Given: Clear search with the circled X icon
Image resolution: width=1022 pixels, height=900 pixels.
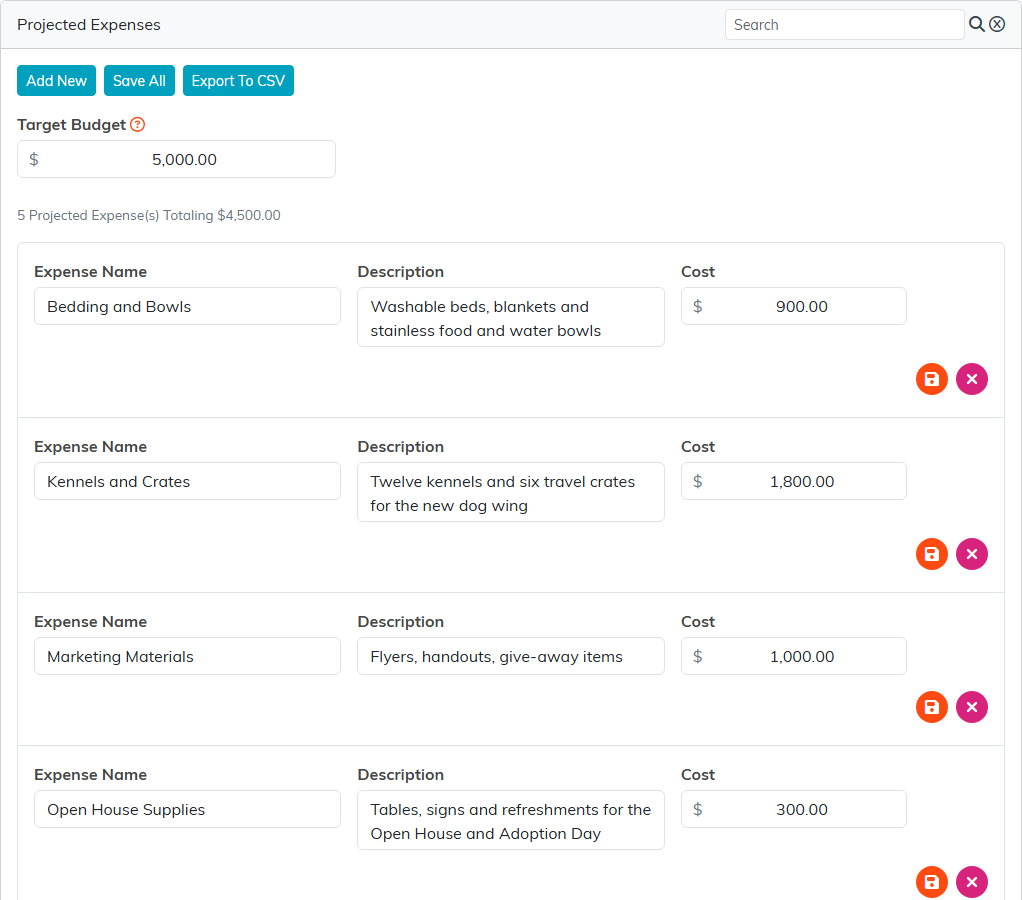Looking at the screenshot, I should coord(997,24).
